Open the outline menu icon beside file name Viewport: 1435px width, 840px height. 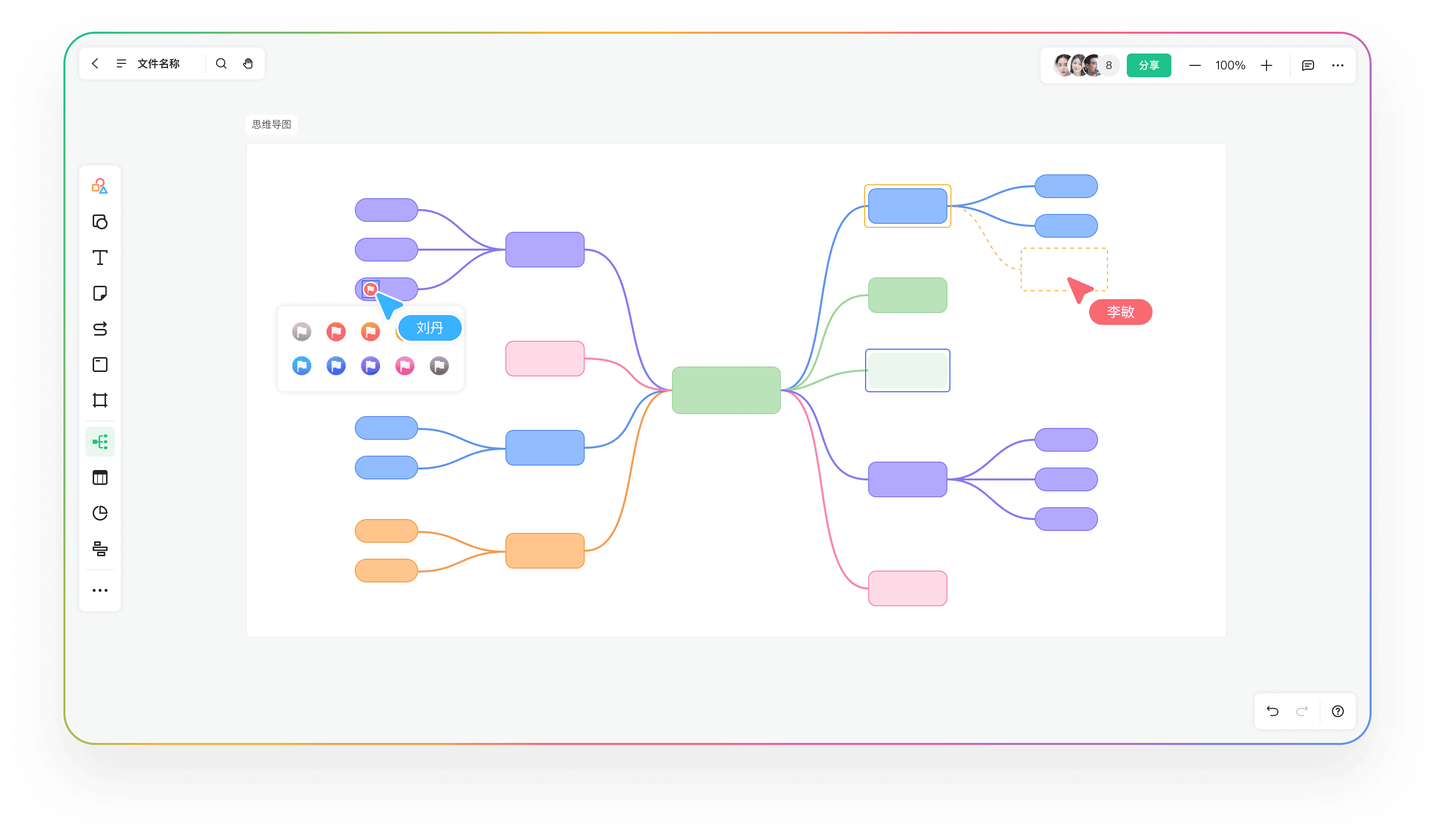point(121,64)
